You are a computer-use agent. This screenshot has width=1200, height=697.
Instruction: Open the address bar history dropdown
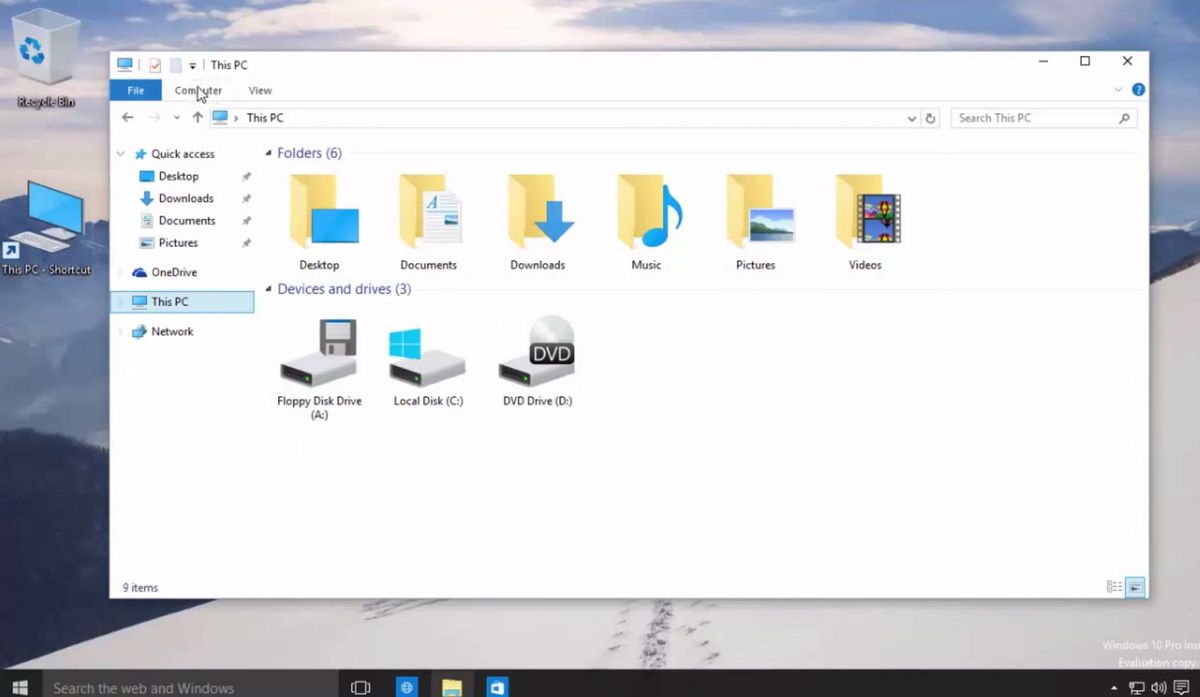coord(910,117)
